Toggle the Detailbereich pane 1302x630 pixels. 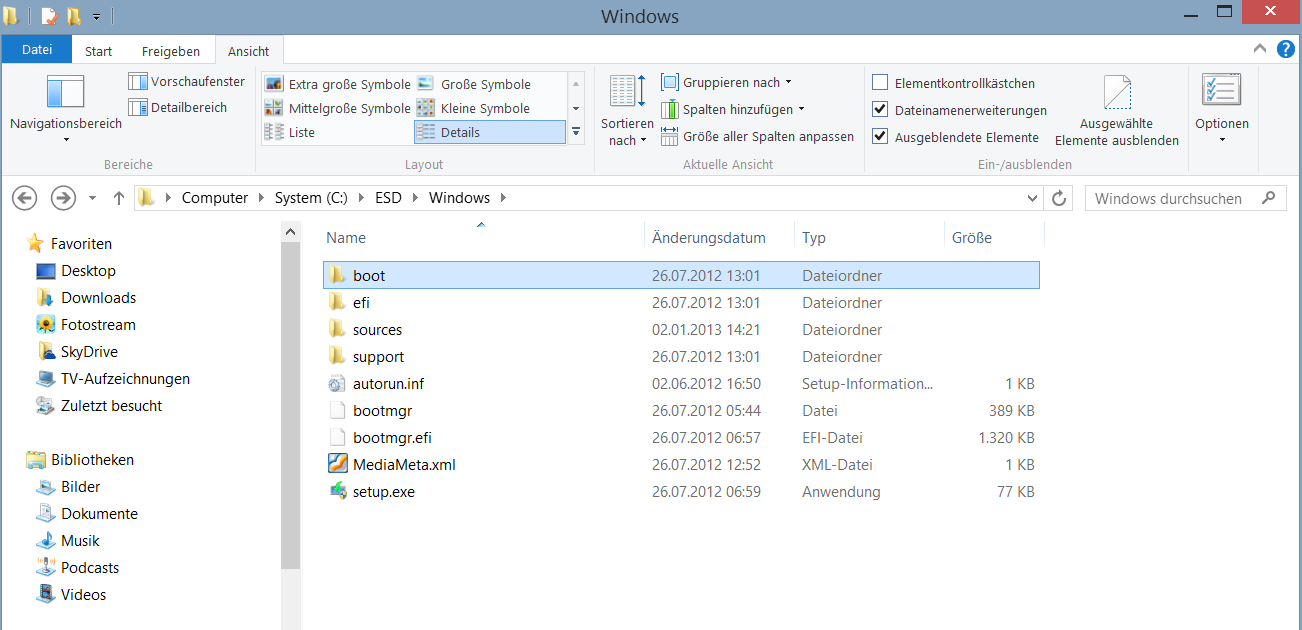point(178,107)
